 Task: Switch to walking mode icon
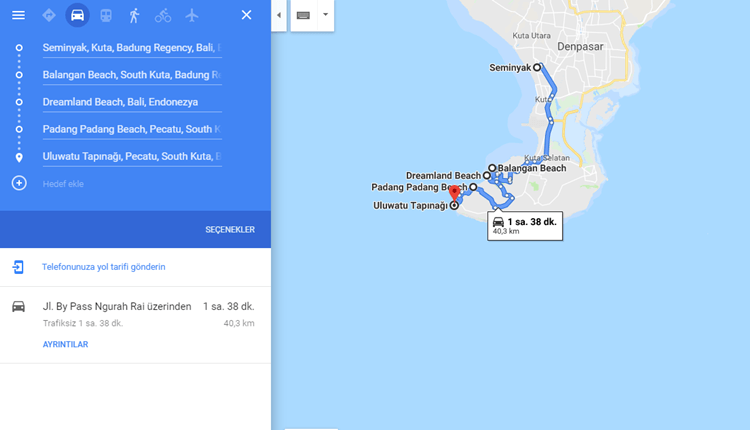pos(134,15)
